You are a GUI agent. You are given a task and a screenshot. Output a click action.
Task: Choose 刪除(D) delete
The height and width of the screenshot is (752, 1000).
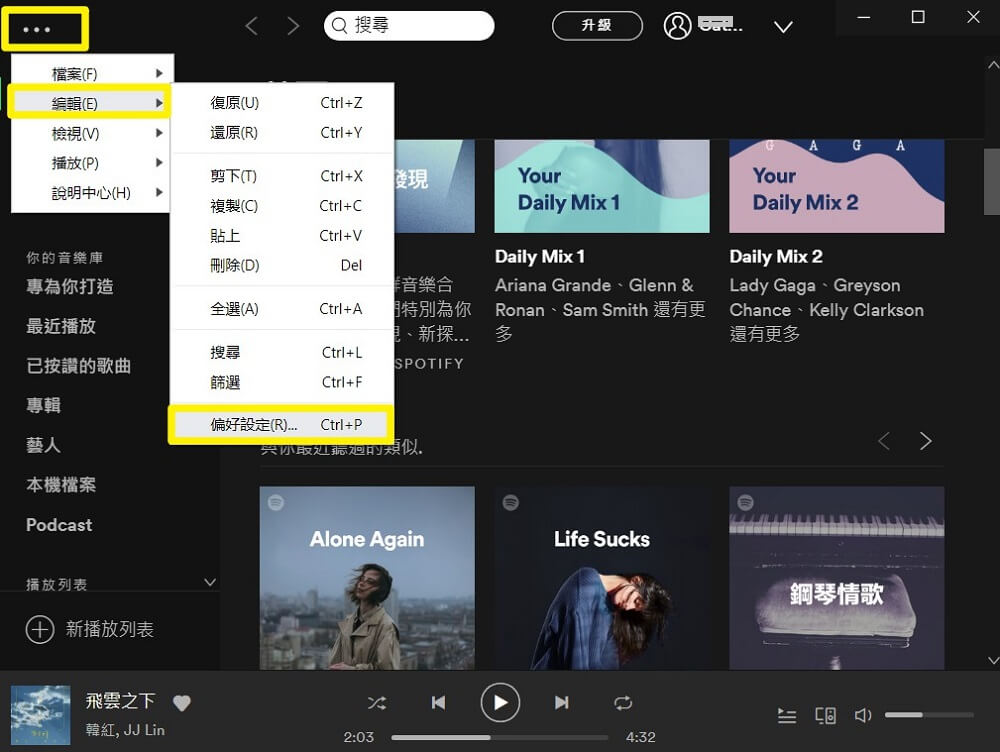281,265
